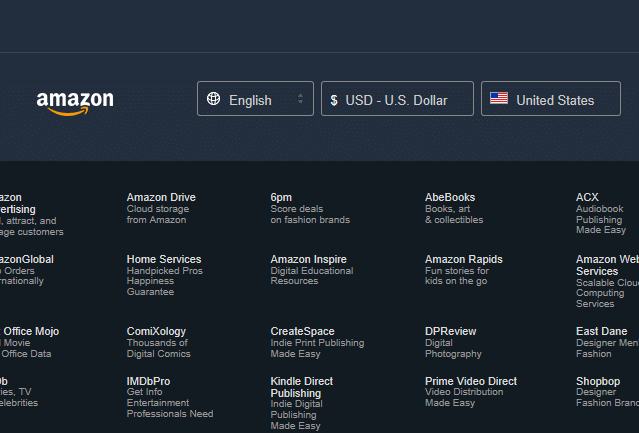639x433 pixels.
Task: Select the Home Services link
Action: pyautogui.click(x=164, y=260)
